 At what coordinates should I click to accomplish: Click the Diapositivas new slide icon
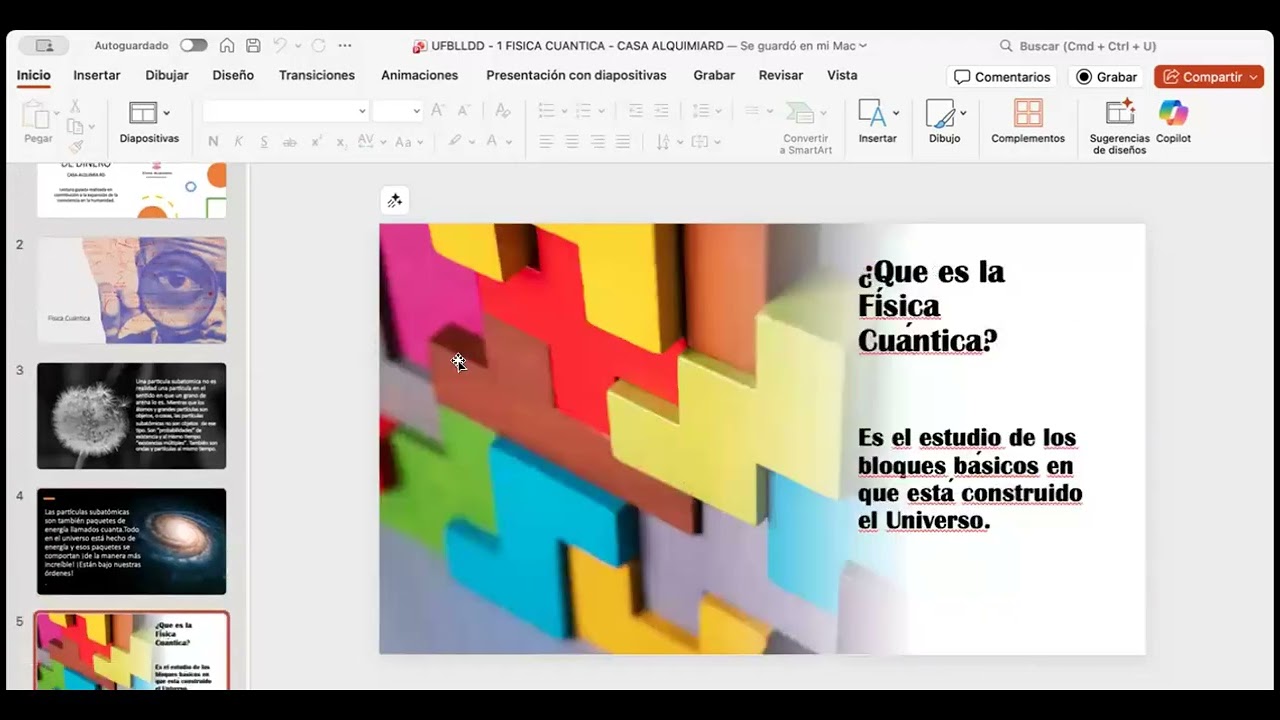(x=143, y=112)
